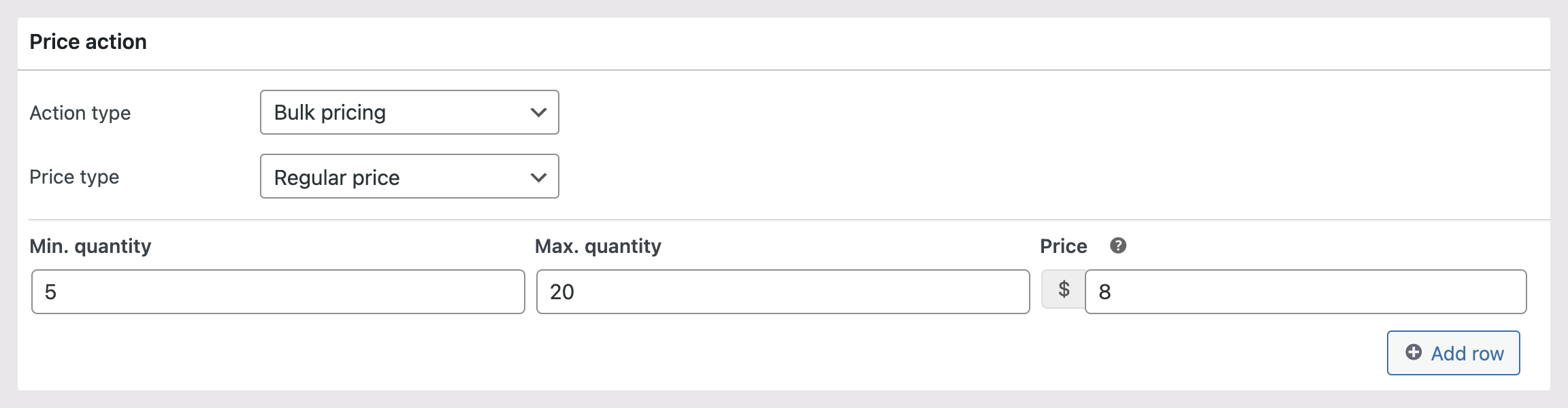Focus the Max. quantity input field
This screenshot has height=408, width=1568.
783,292
